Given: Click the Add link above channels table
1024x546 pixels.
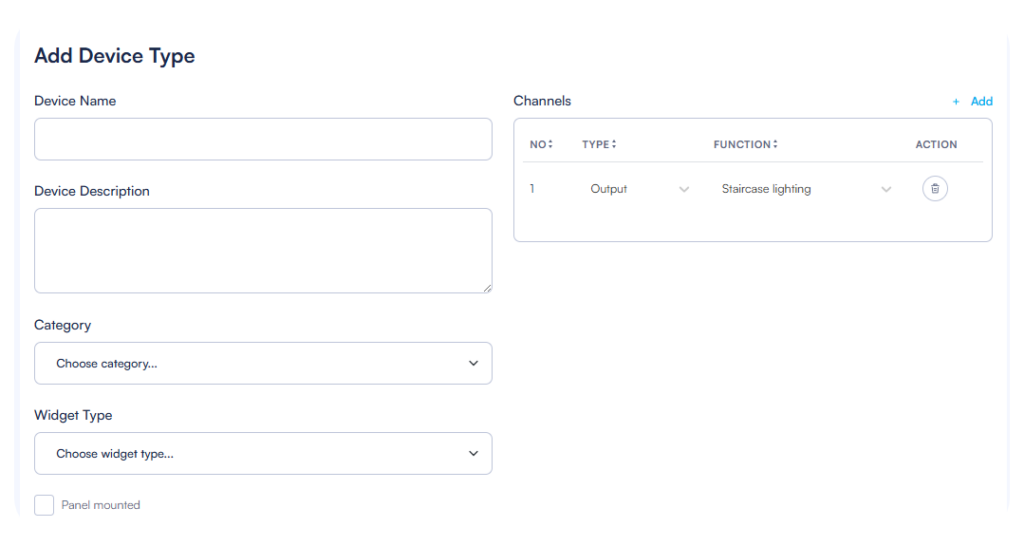Looking at the screenshot, I should (x=981, y=102).
